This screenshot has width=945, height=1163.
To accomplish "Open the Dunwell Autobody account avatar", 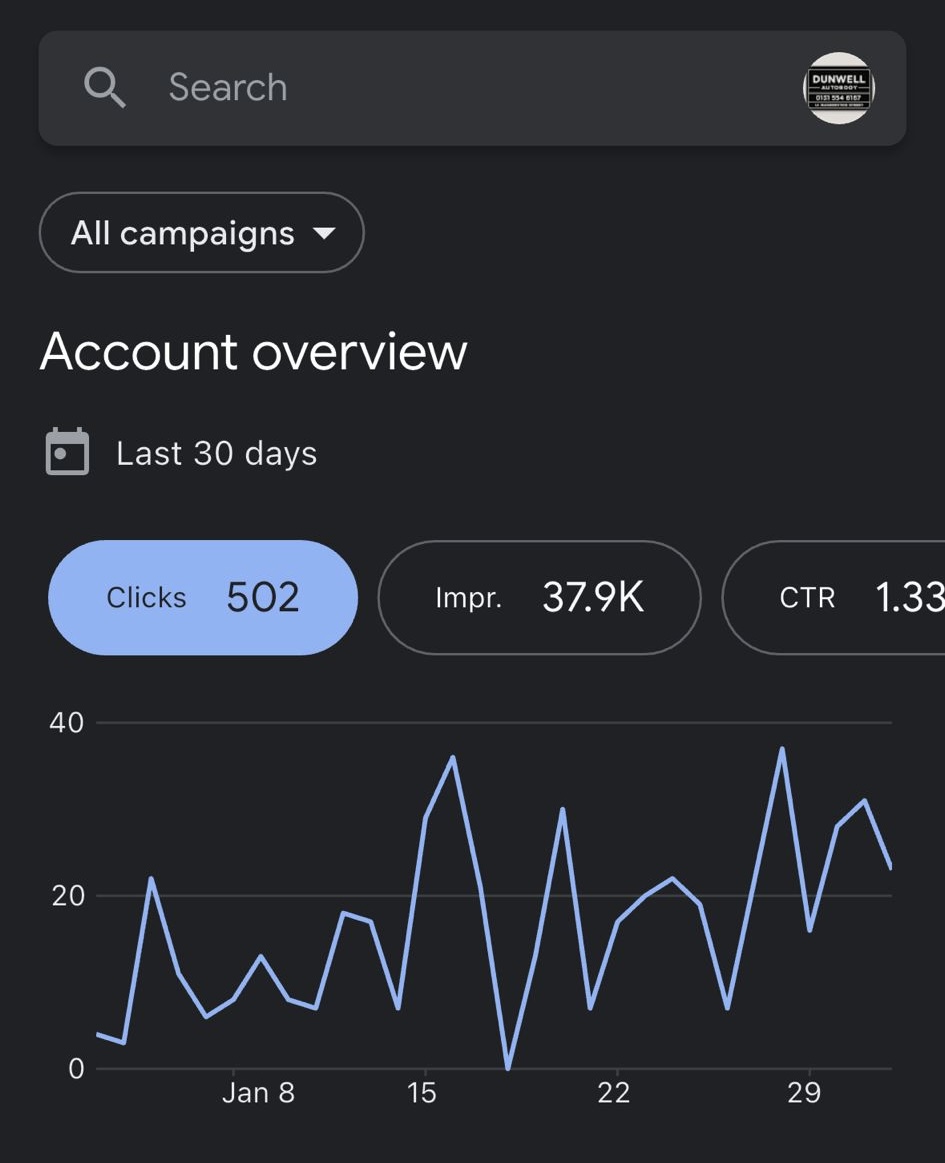I will coord(839,88).
